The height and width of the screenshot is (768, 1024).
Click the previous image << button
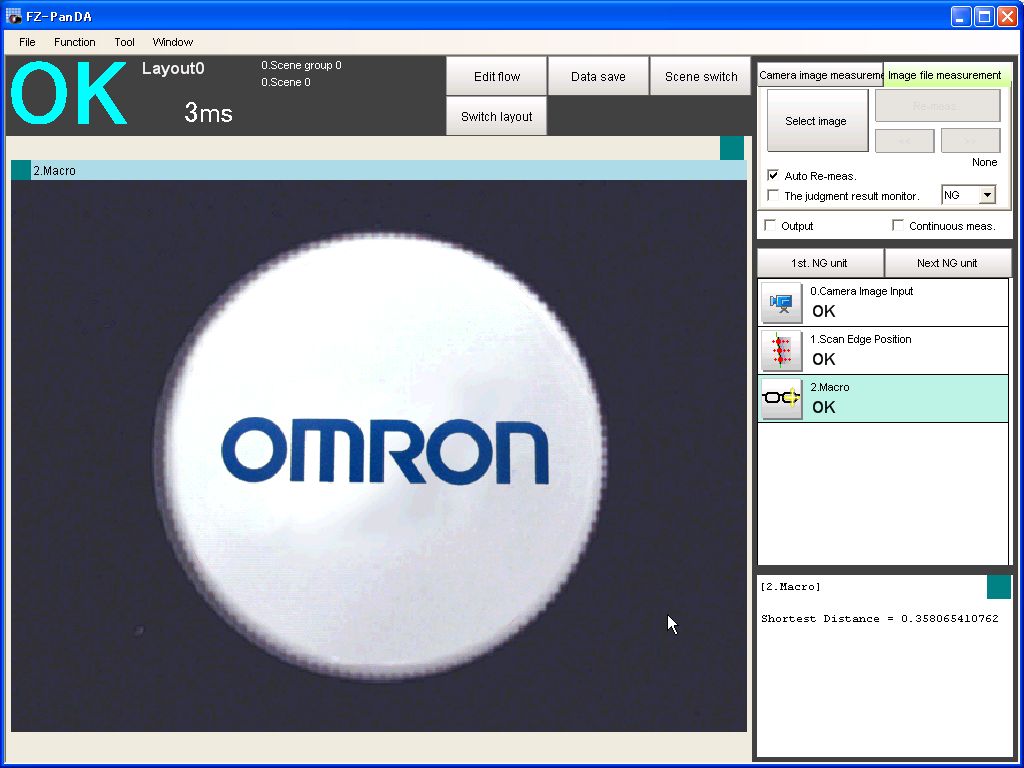click(904, 140)
